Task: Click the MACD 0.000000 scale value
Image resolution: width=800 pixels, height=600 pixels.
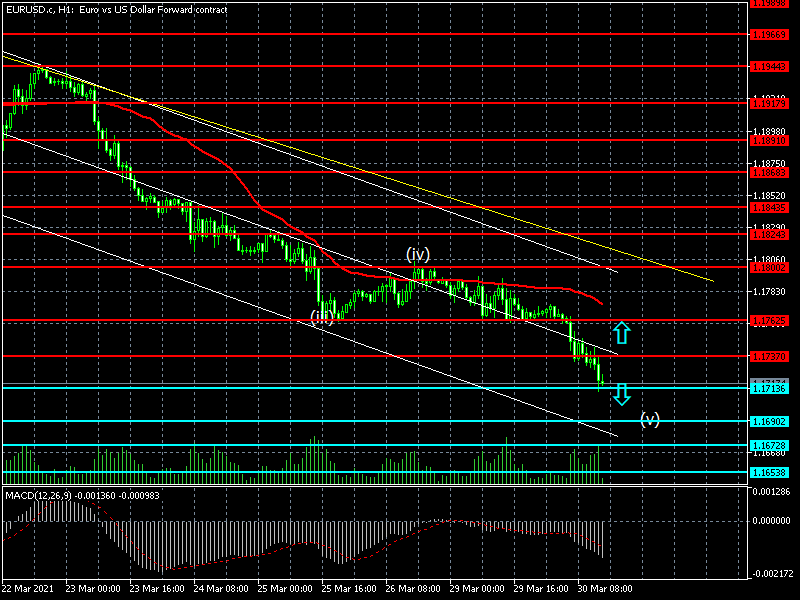Action: click(x=771, y=521)
